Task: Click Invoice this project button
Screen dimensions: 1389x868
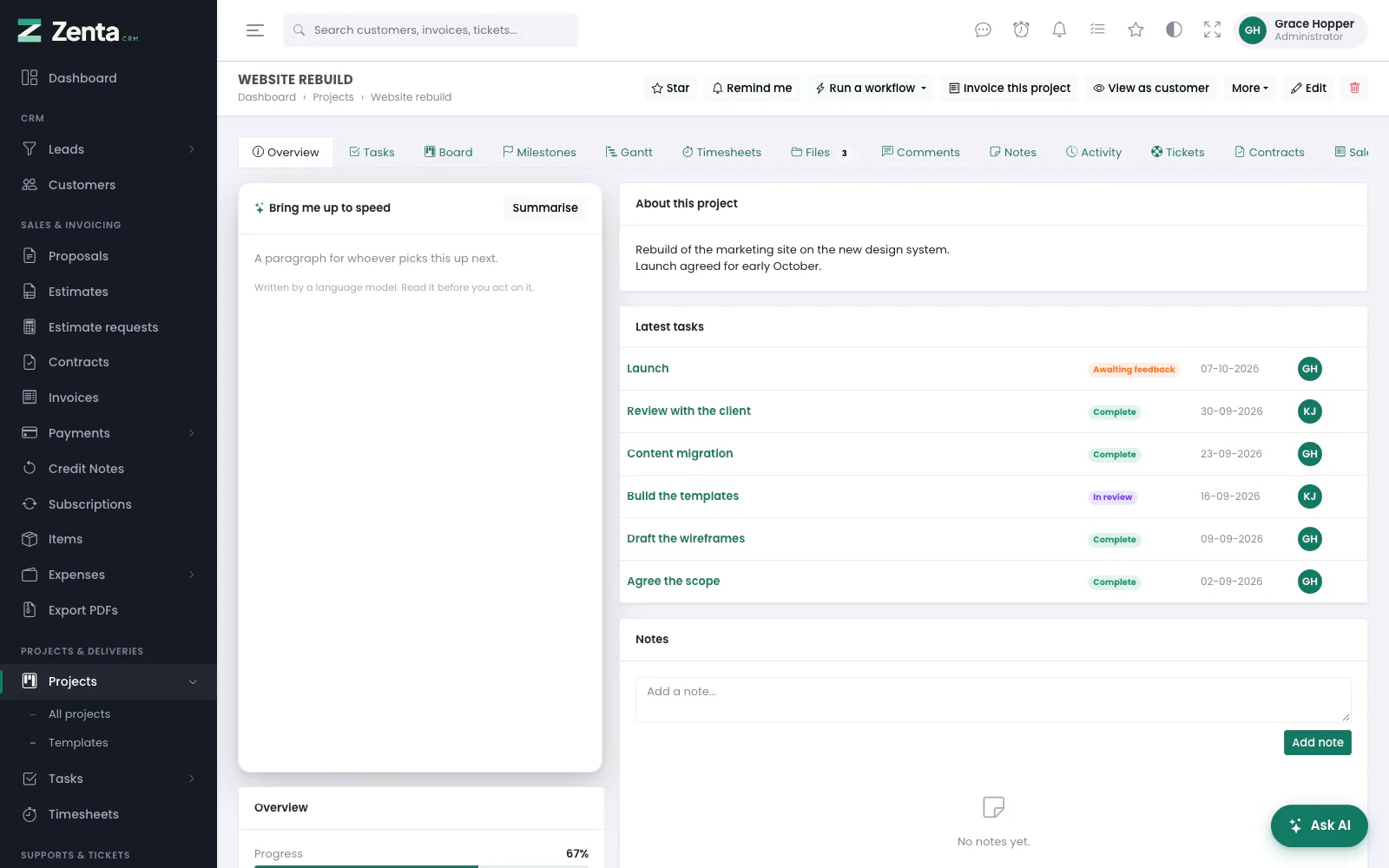Action: tap(1010, 88)
